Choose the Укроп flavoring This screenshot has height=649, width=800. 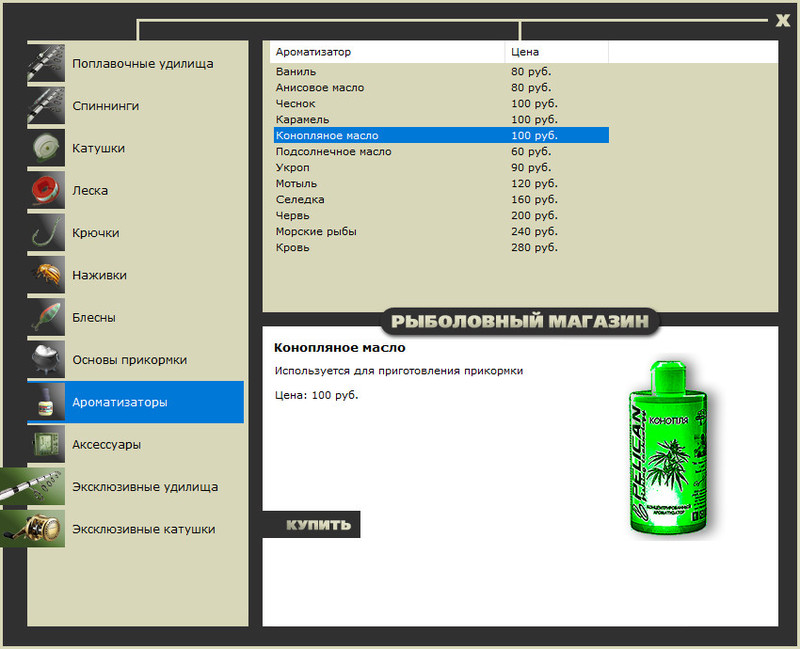[441, 167]
